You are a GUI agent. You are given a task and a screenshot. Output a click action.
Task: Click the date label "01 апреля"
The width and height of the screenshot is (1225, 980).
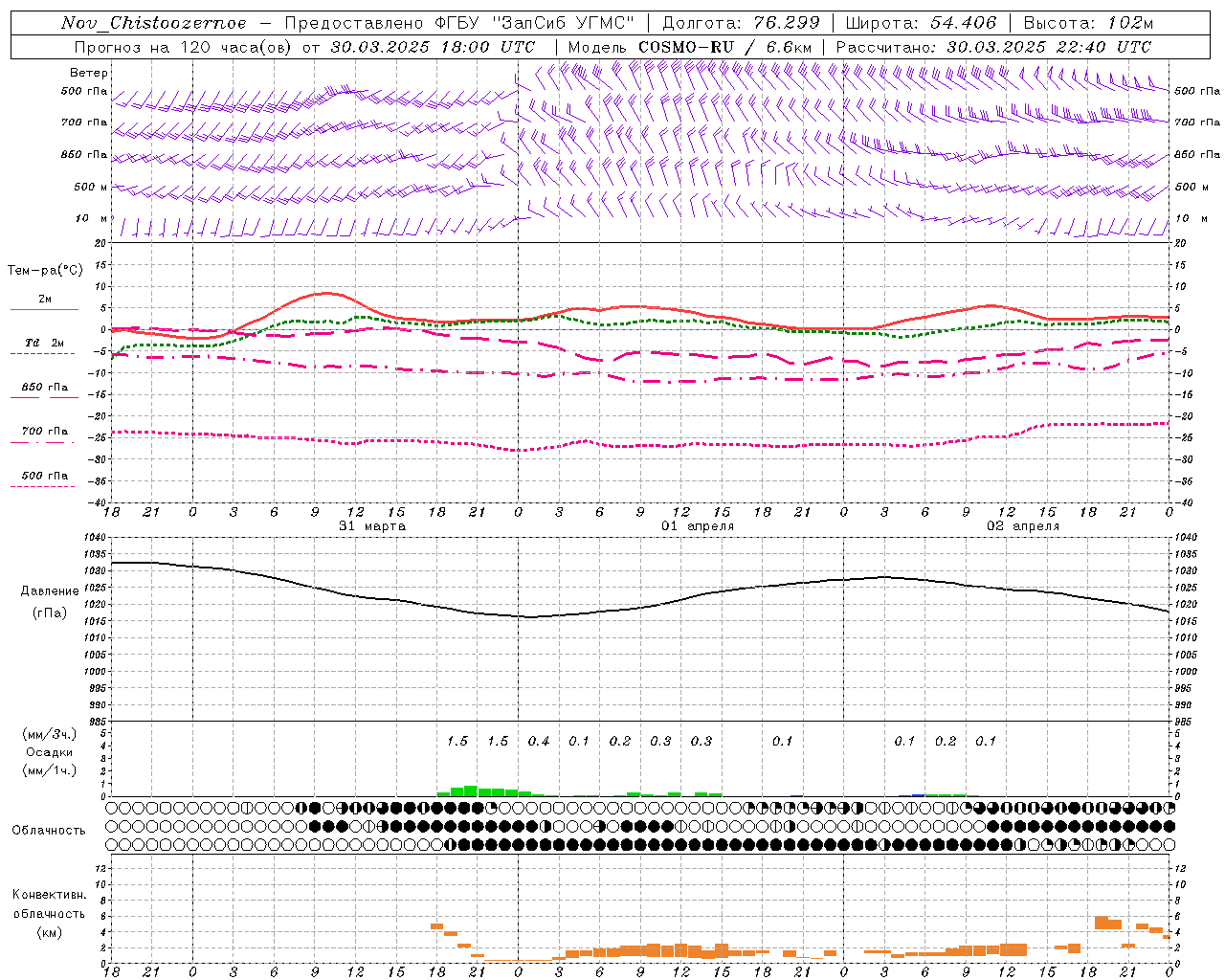[x=698, y=526]
